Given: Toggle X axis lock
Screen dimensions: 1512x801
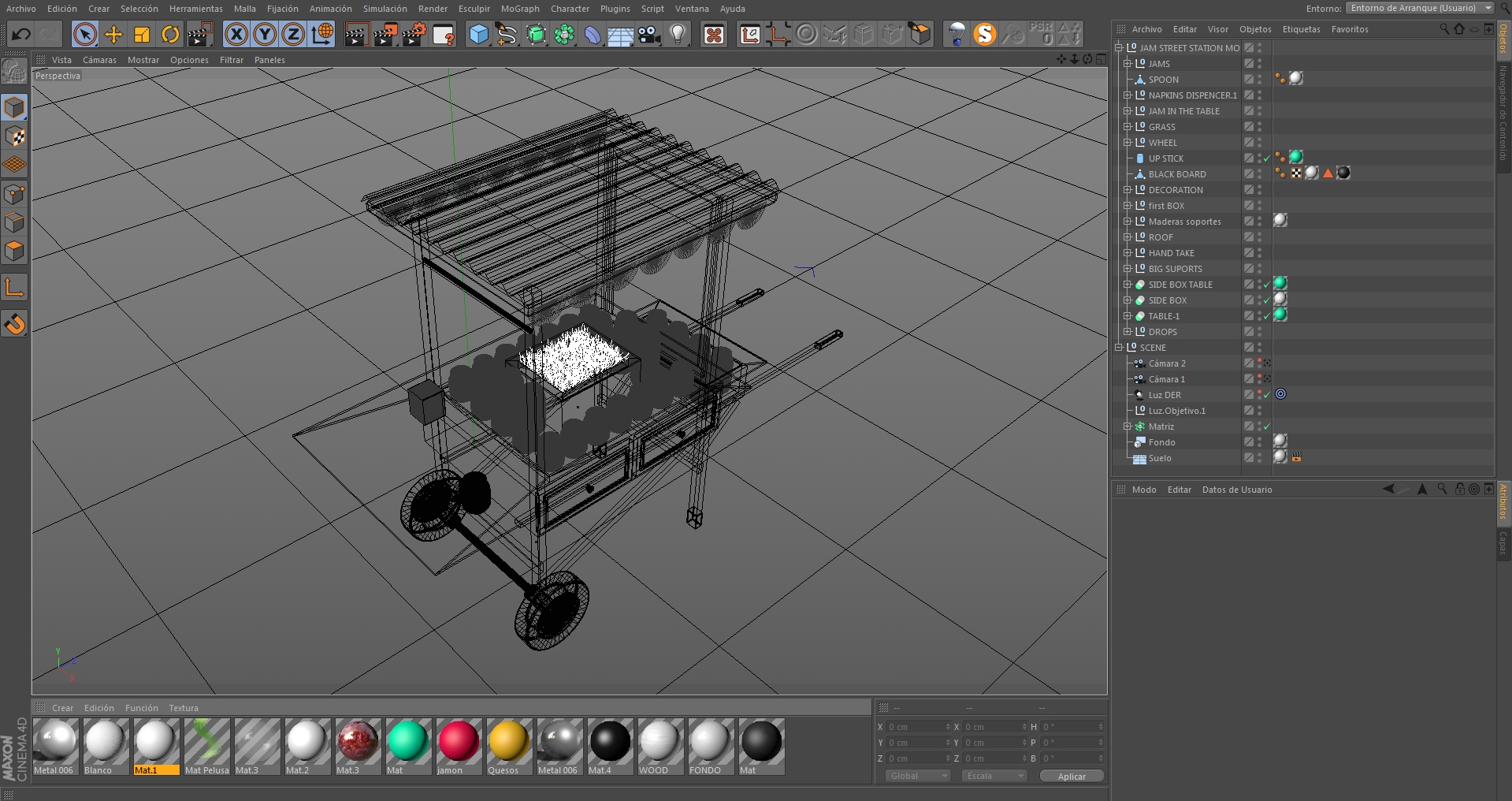Looking at the screenshot, I should 236,35.
